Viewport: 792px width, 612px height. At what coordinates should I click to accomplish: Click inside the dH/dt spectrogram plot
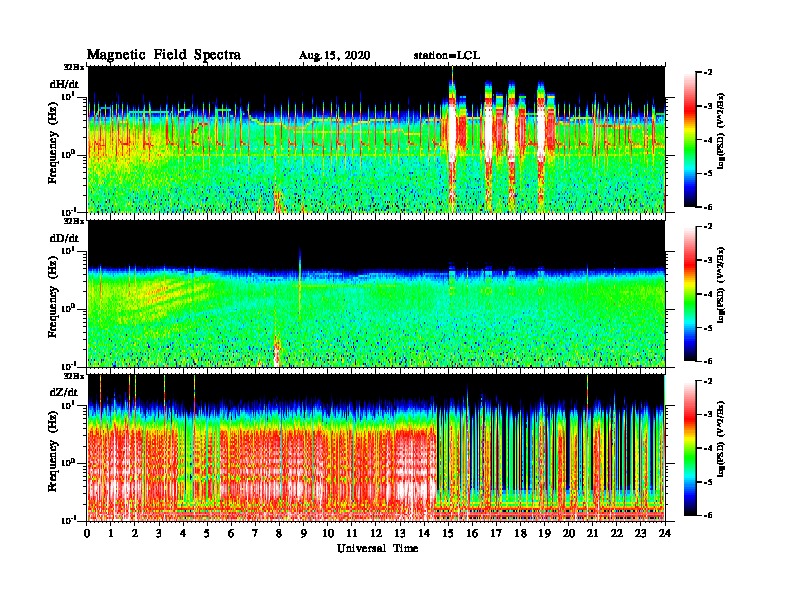376,139
